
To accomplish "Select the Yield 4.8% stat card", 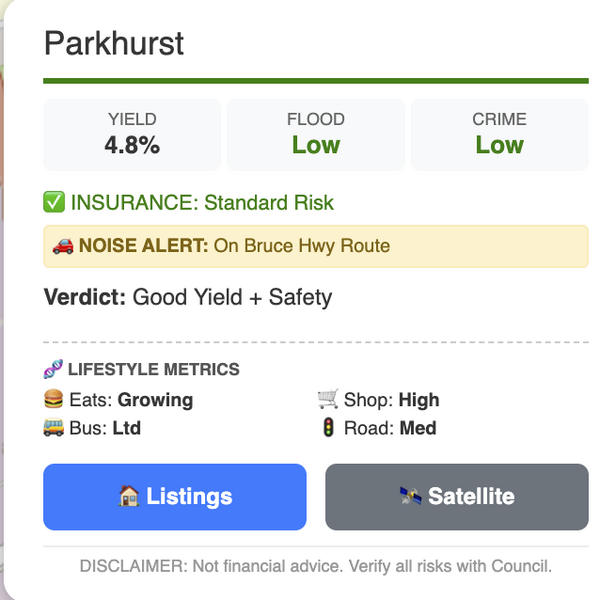I will [x=132, y=134].
